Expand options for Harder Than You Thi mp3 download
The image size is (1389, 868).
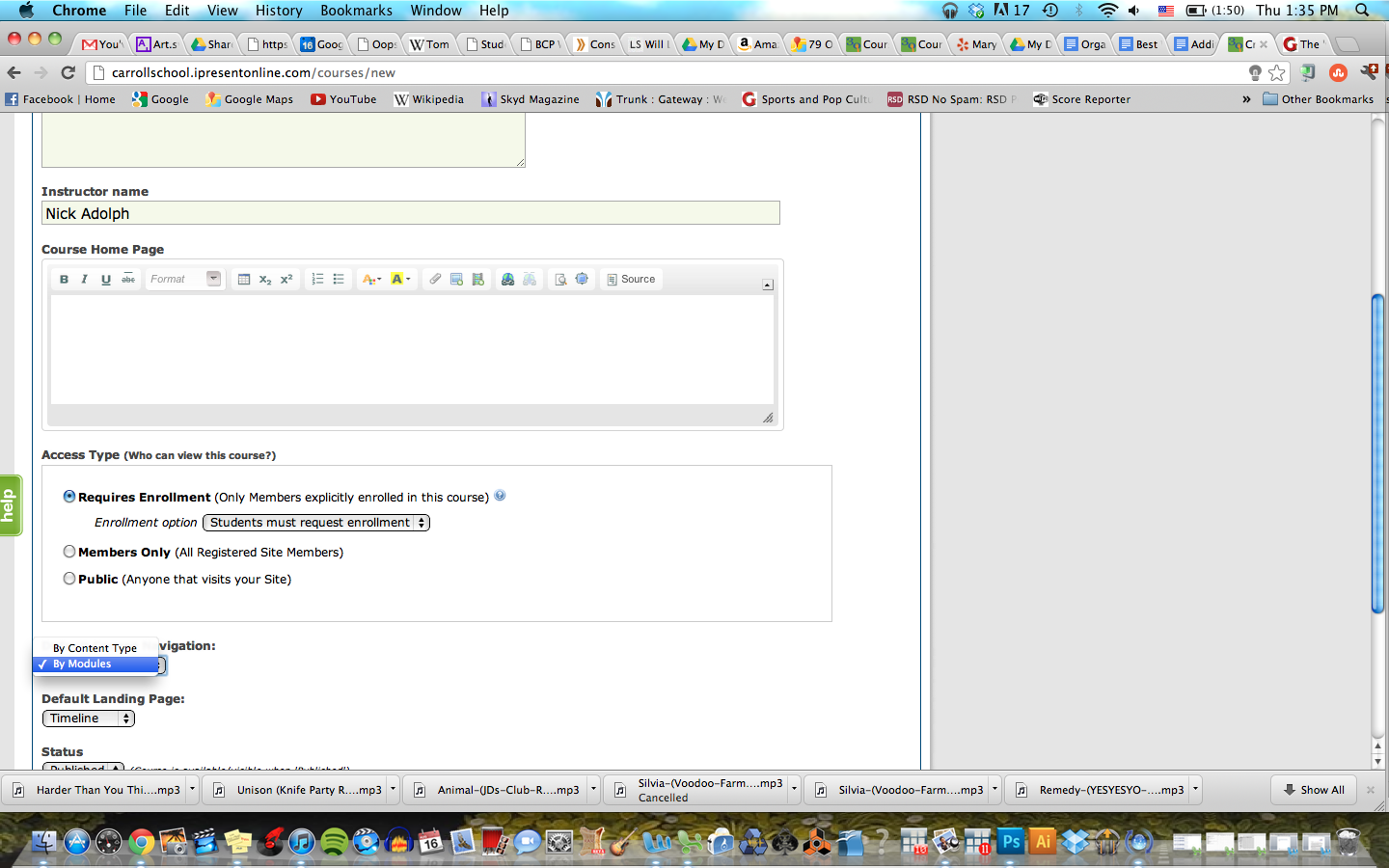pyautogui.click(x=192, y=789)
